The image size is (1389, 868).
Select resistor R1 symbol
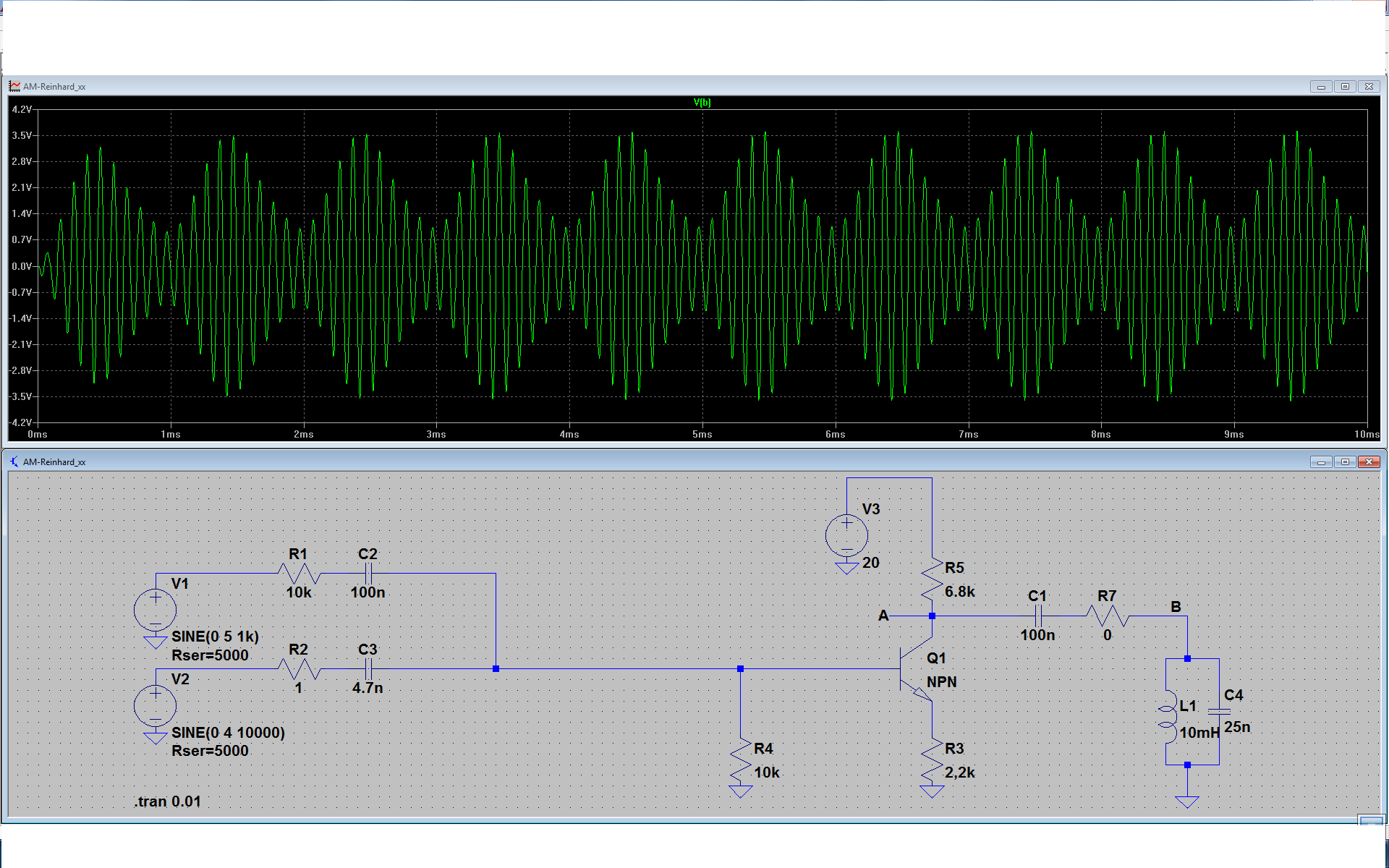[299, 574]
